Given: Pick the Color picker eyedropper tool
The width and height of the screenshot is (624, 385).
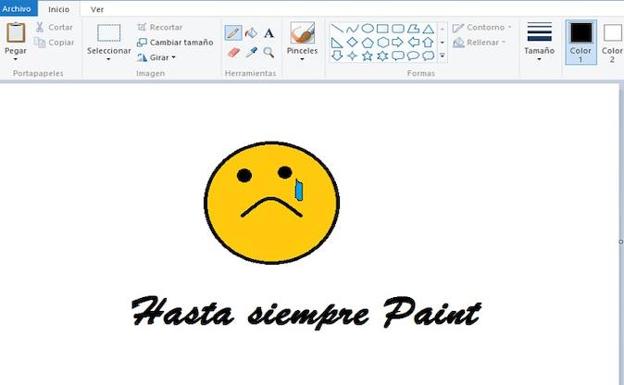Looking at the screenshot, I should tap(252, 52).
